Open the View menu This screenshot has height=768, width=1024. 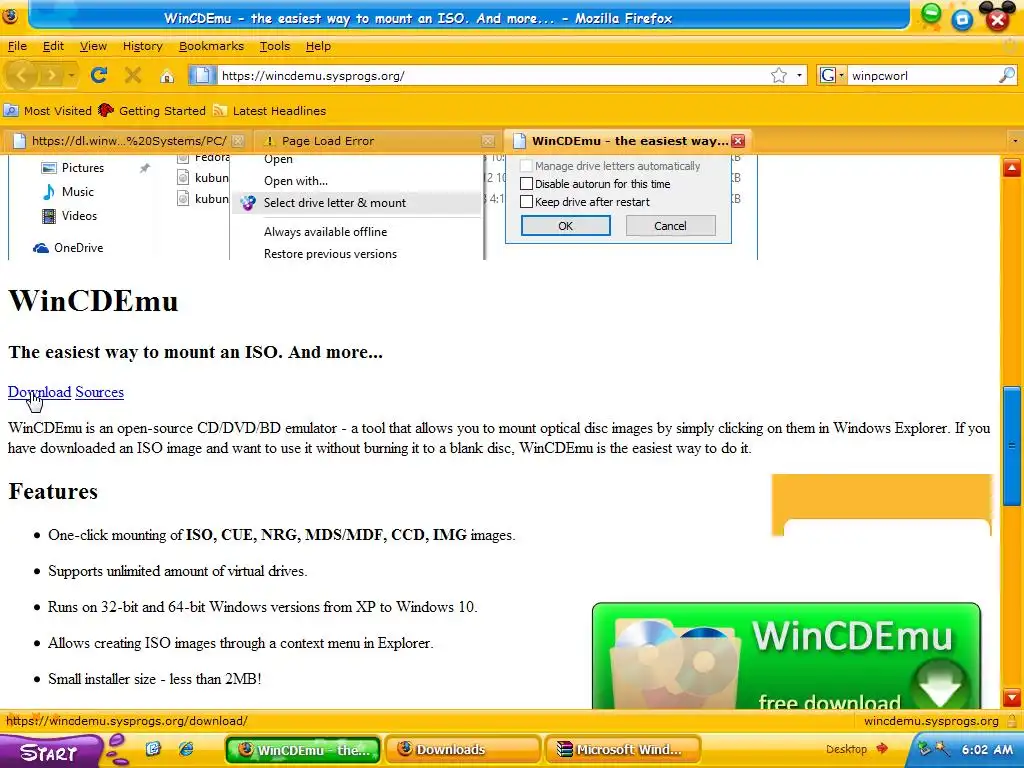93,46
